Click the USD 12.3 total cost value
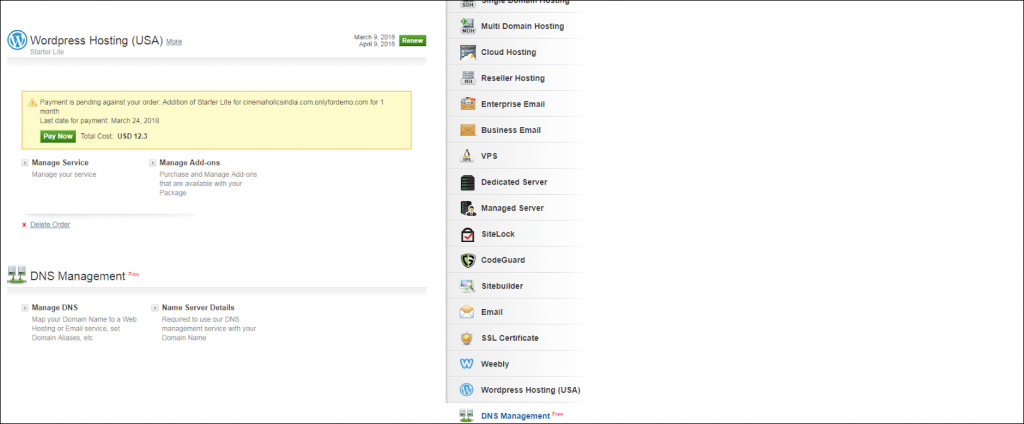Viewport: 1024px width, 424px height. click(x=132, y=137)
